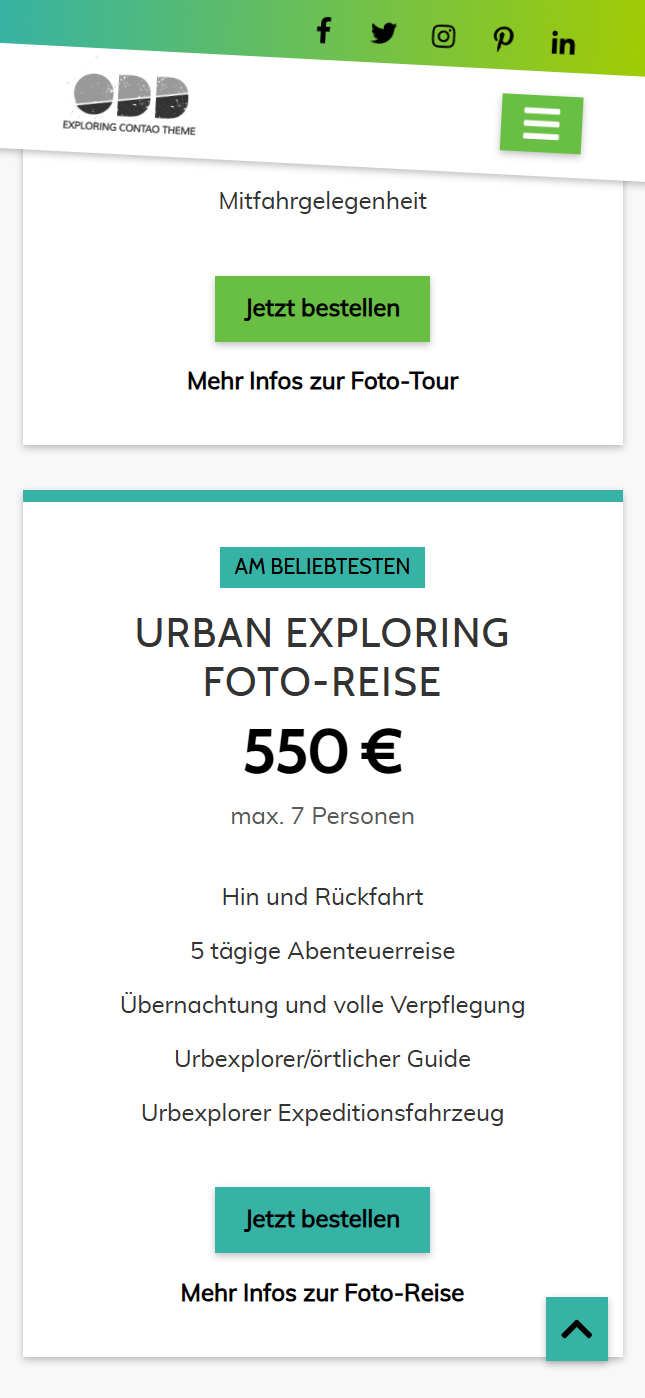The image size is (645, 1398).
Task: Click the 5 tägige Abenteuerreise item
Action: tap(322, 951)
